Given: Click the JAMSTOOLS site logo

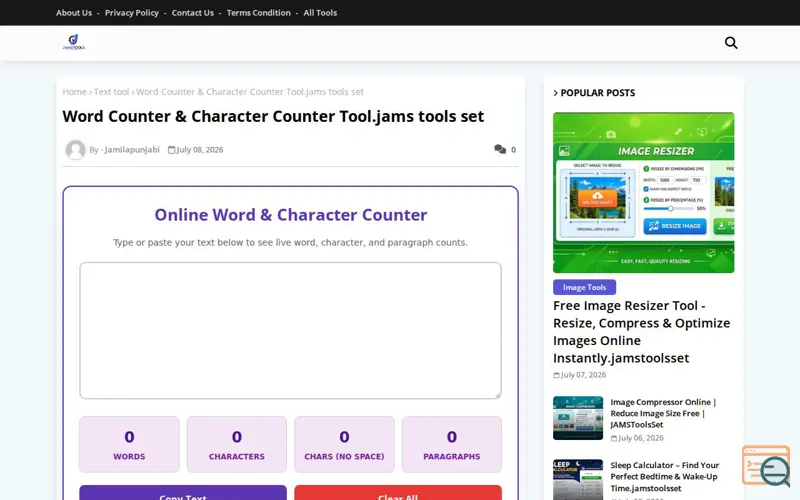Looking at the screenshot, I should coord(73,42).
